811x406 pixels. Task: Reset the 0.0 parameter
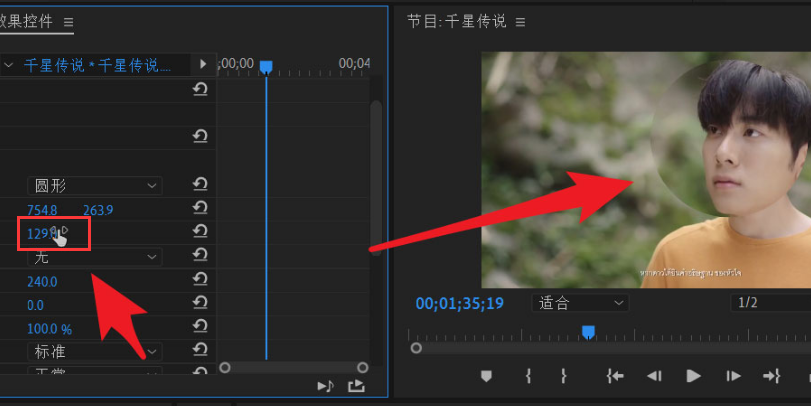[200, 302]
